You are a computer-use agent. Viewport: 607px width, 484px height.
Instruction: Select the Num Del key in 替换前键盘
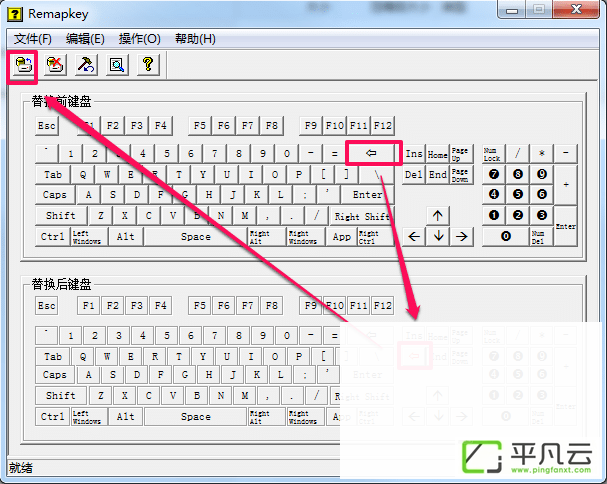542,236
